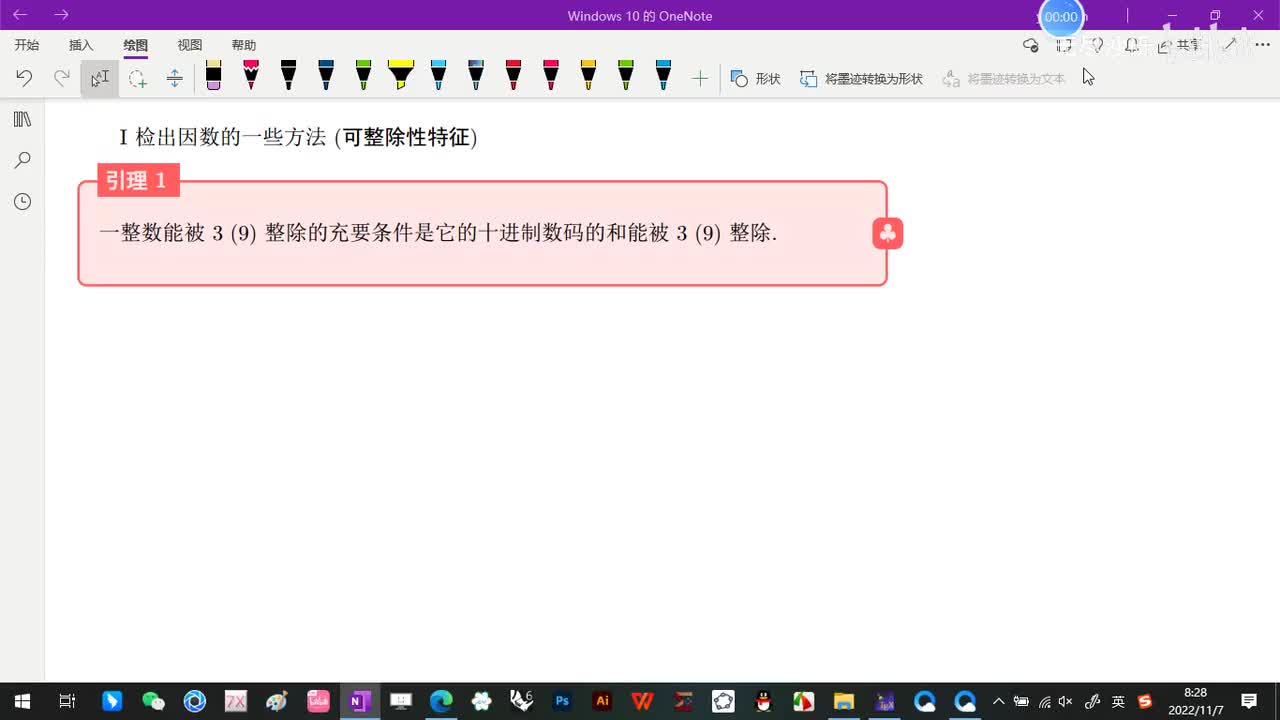Screen dimensions: 1280x720
Task: Open the Insert (插入) tab
Action: tap(81, 45)
